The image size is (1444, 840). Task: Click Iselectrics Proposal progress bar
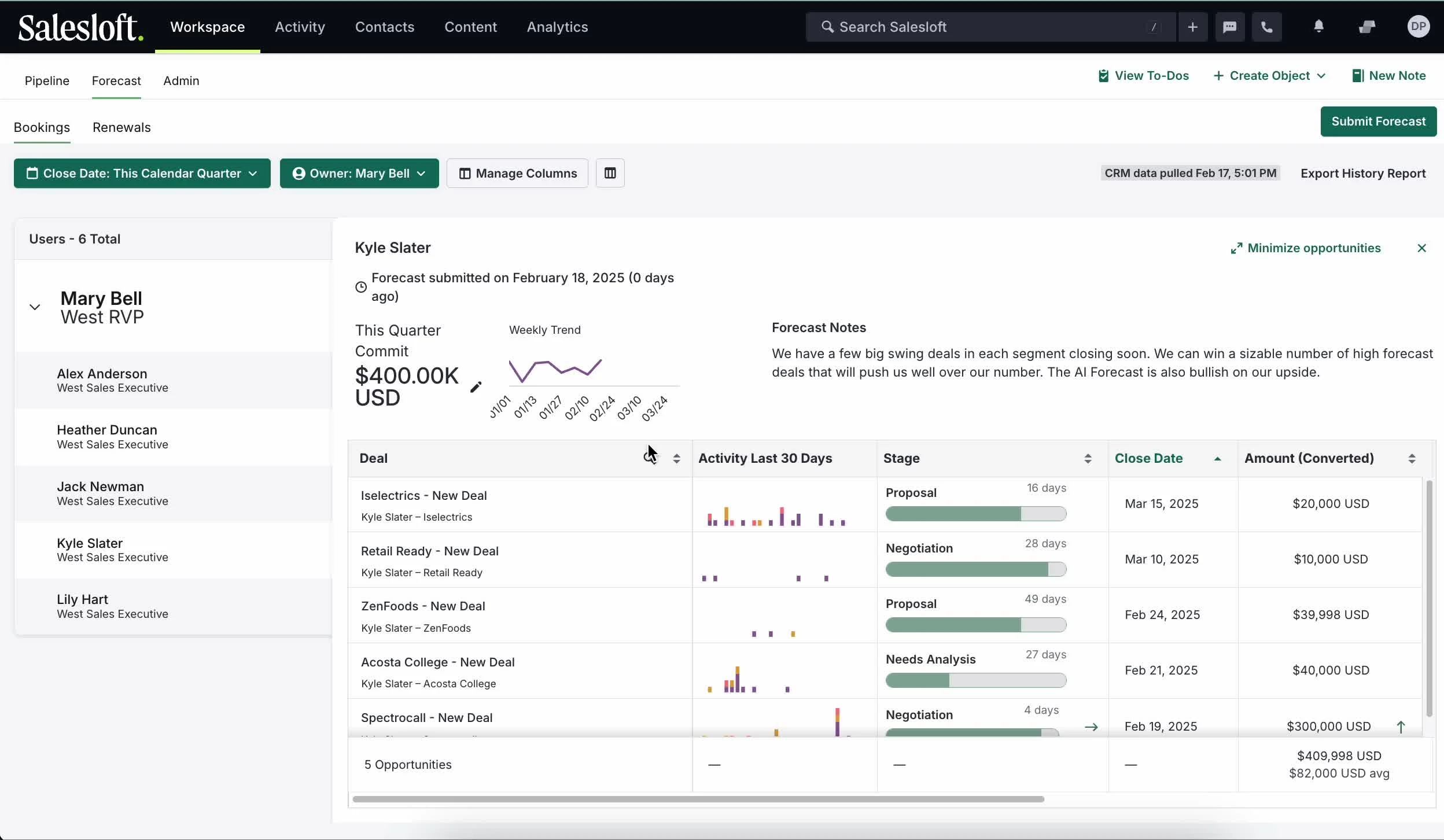click(x=976, y=514)
